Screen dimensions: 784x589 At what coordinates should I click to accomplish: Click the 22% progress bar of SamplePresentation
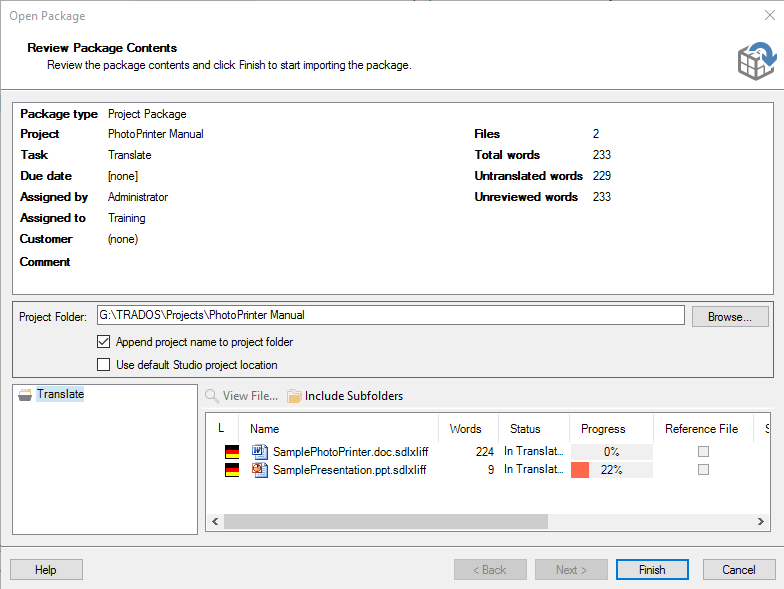pyautogui.click(x=612, y=470)
